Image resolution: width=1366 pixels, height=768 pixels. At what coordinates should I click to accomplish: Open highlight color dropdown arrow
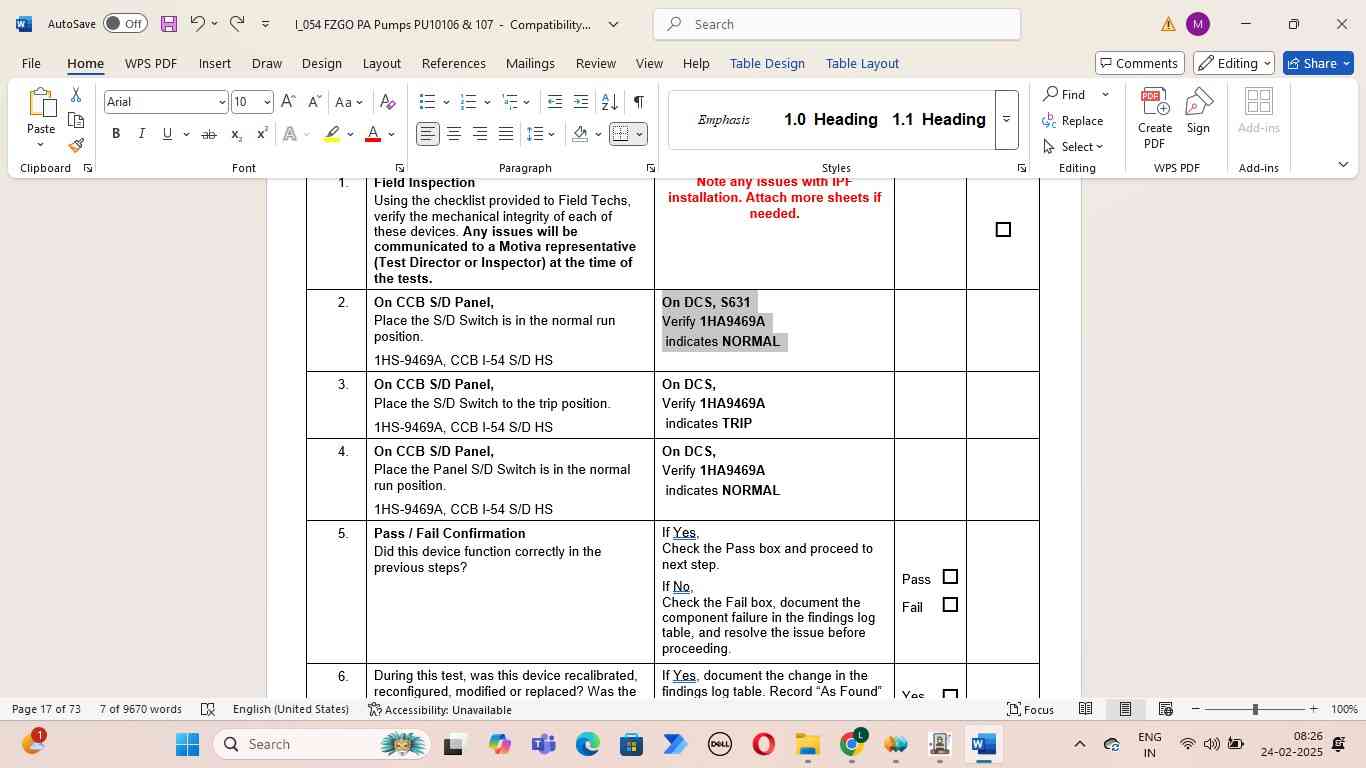(x=350, y=134)
